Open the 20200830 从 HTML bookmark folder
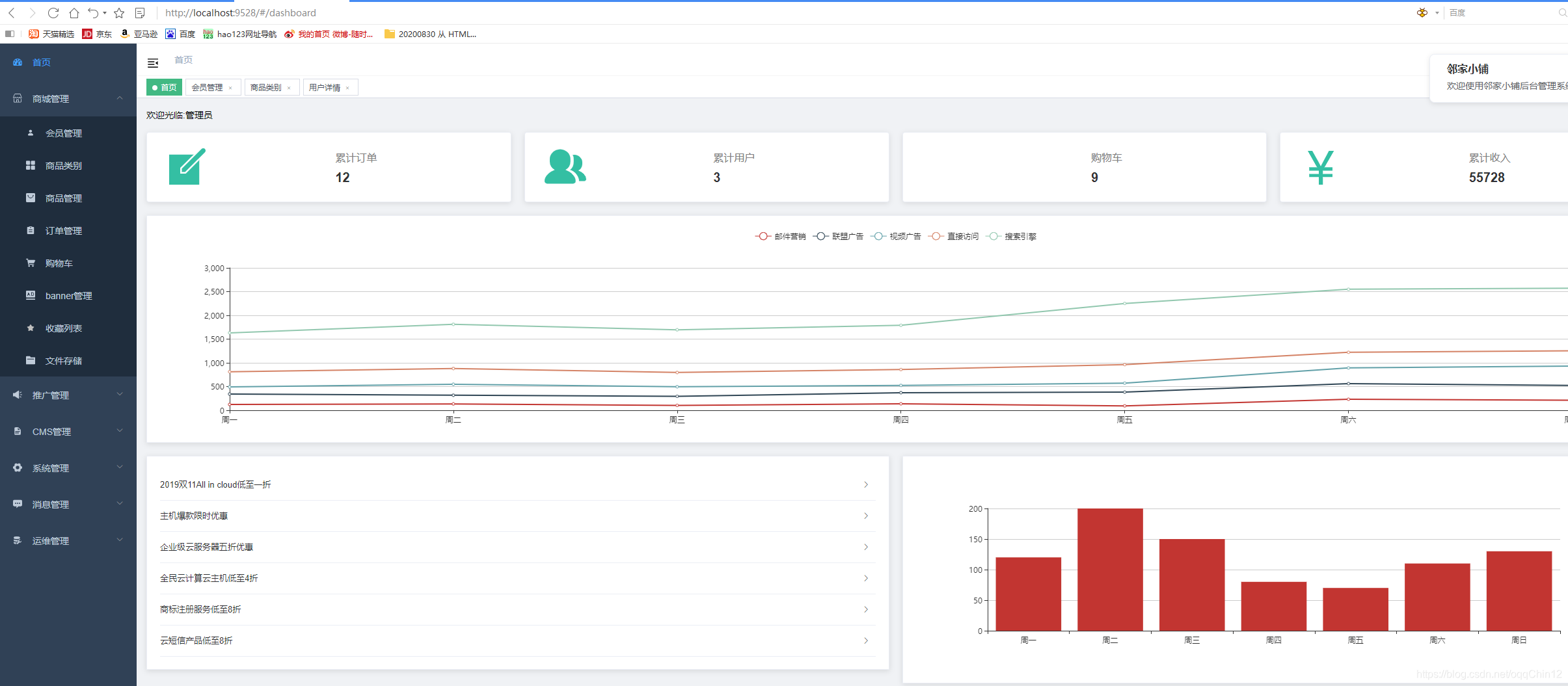Screen dimensions: 1568x686 pos(431,34)
